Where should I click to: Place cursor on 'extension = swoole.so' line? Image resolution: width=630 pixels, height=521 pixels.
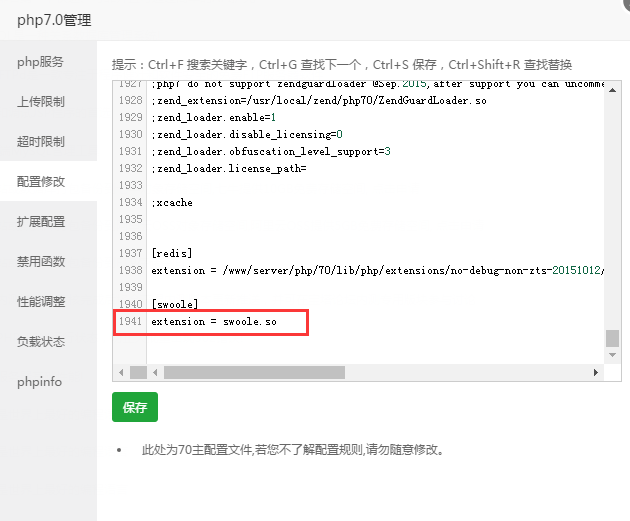click(213, 322)
